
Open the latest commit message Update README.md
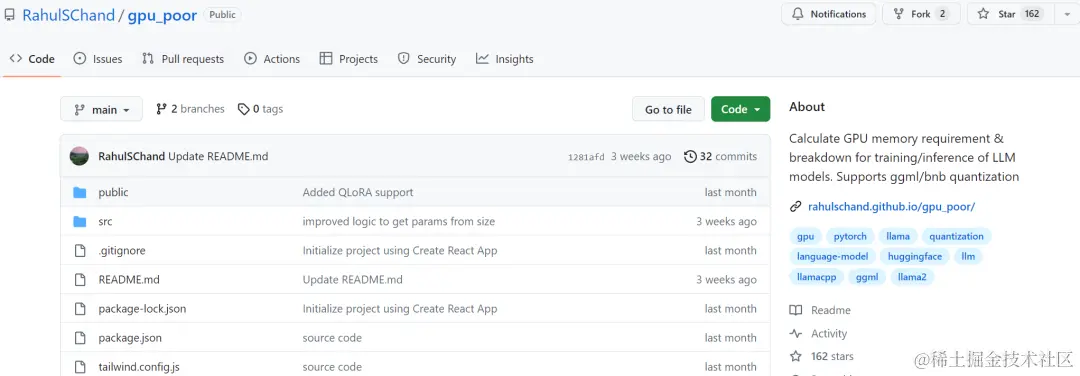(x=218, y=156)
